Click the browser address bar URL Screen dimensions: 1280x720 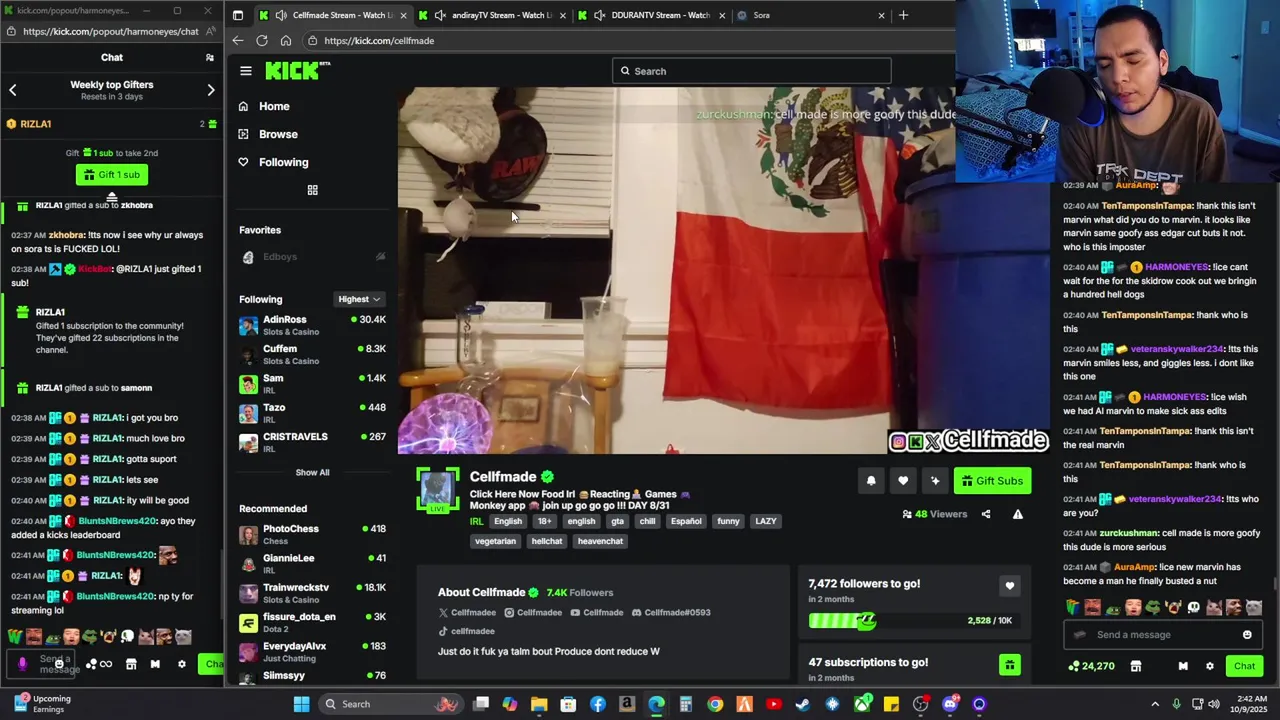[379, 41]
